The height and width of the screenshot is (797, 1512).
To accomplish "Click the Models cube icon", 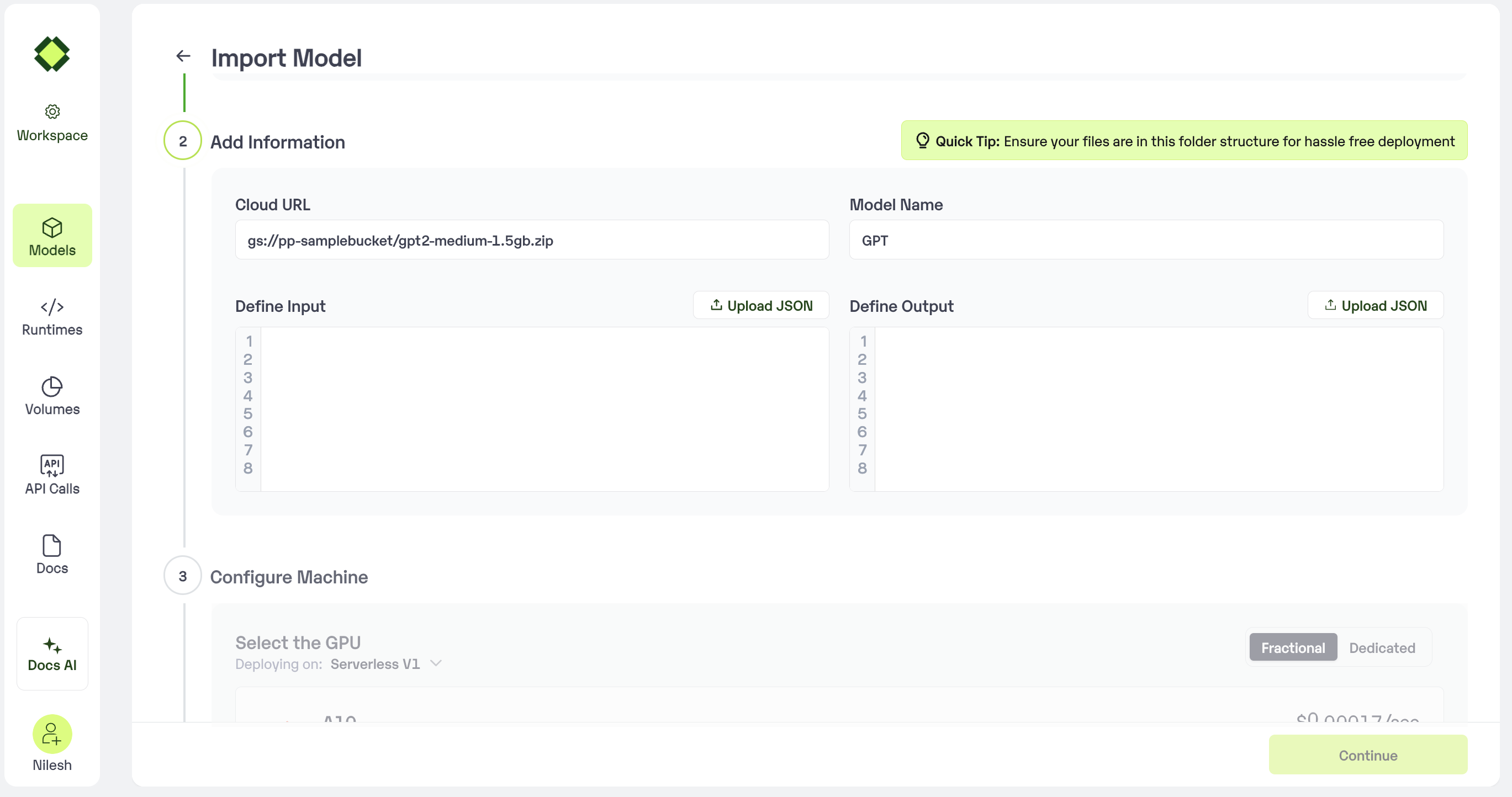I will pos(52,227).
